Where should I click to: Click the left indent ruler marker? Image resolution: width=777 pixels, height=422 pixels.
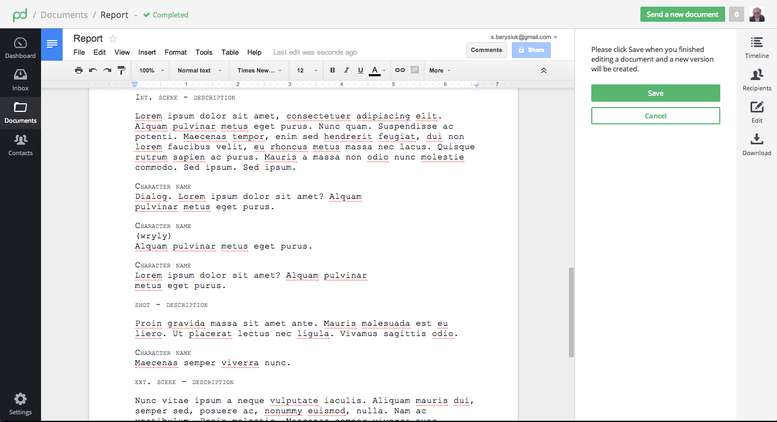pyautogui.click(x=135, y=84)
